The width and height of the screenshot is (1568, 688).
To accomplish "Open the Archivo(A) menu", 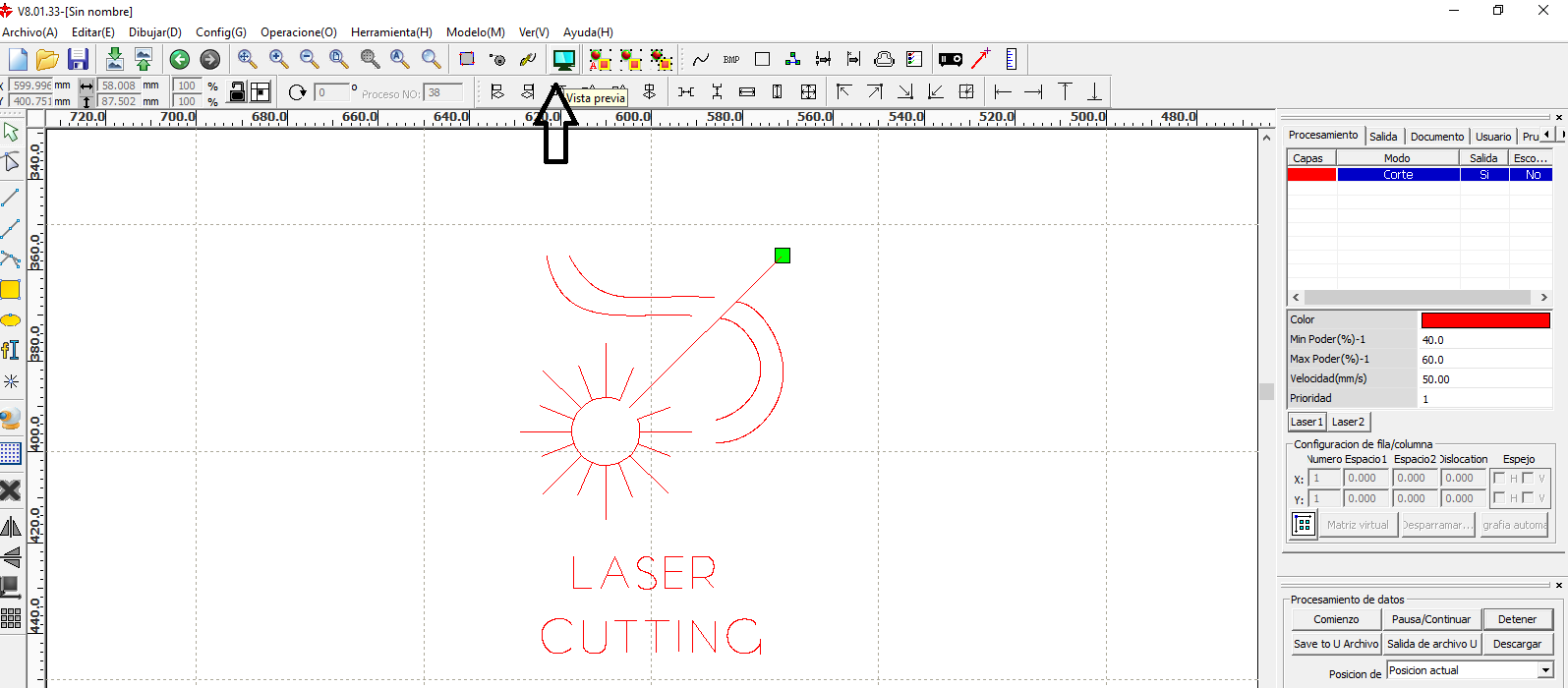I will (29, 32).
